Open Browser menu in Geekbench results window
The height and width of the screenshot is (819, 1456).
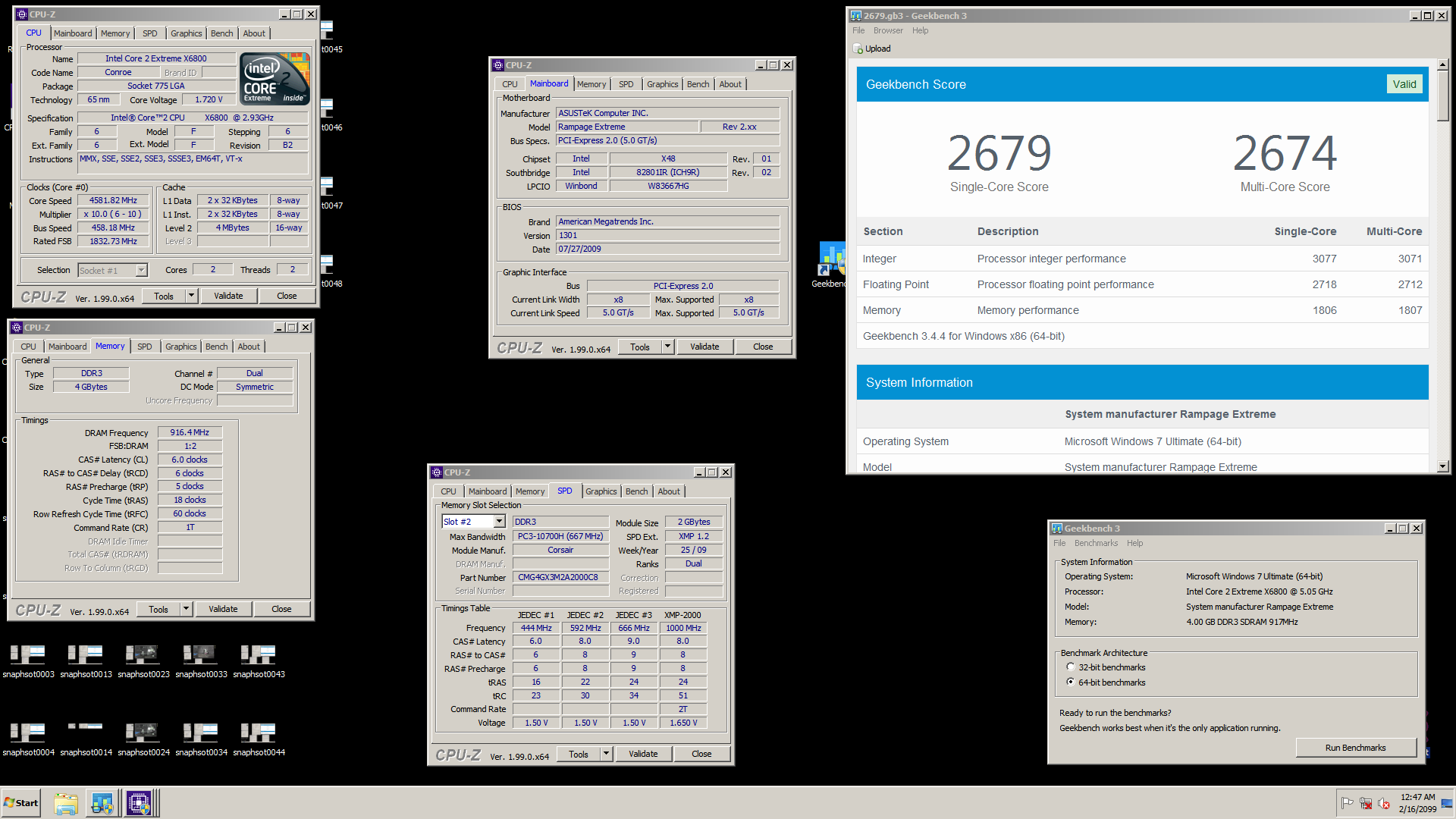coord(888,30)
